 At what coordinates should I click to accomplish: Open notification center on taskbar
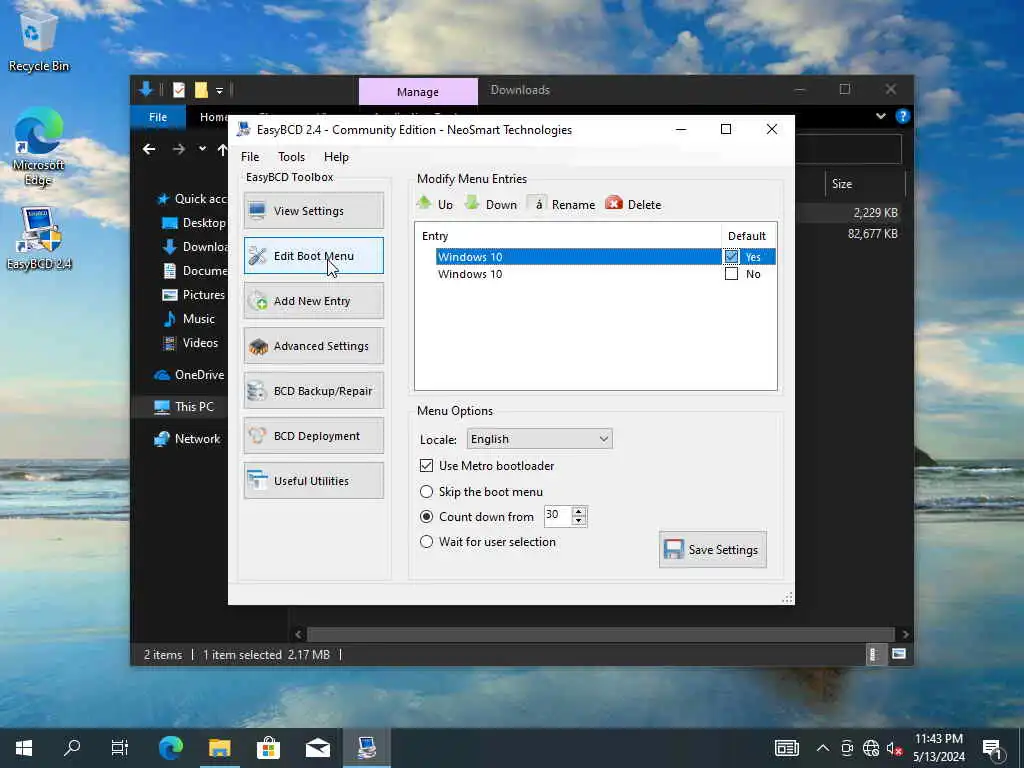pyautogui.click(x=993, y=749)
